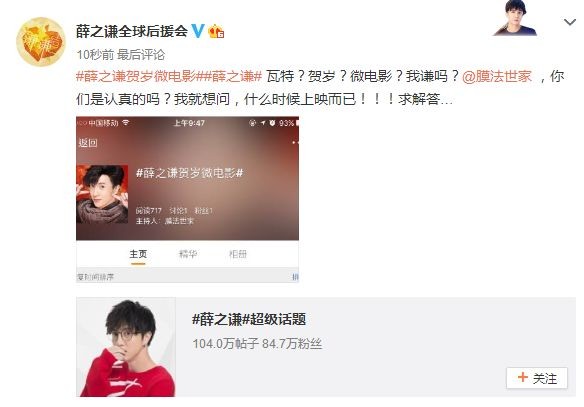Click the portrait photo at top right
Image resolution: width=584 pixels, height=407 pixels.
click(x=515, y=18)
